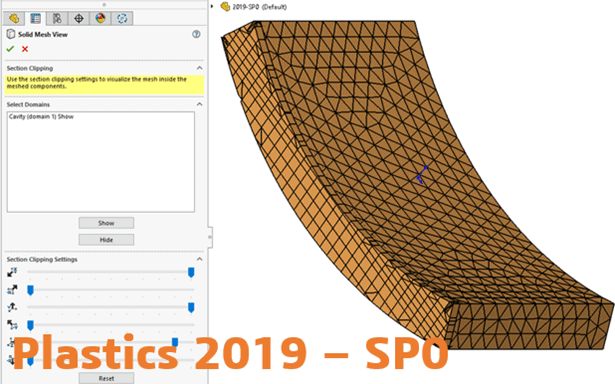Click the third section clipping slider thumb

point(191,308)
